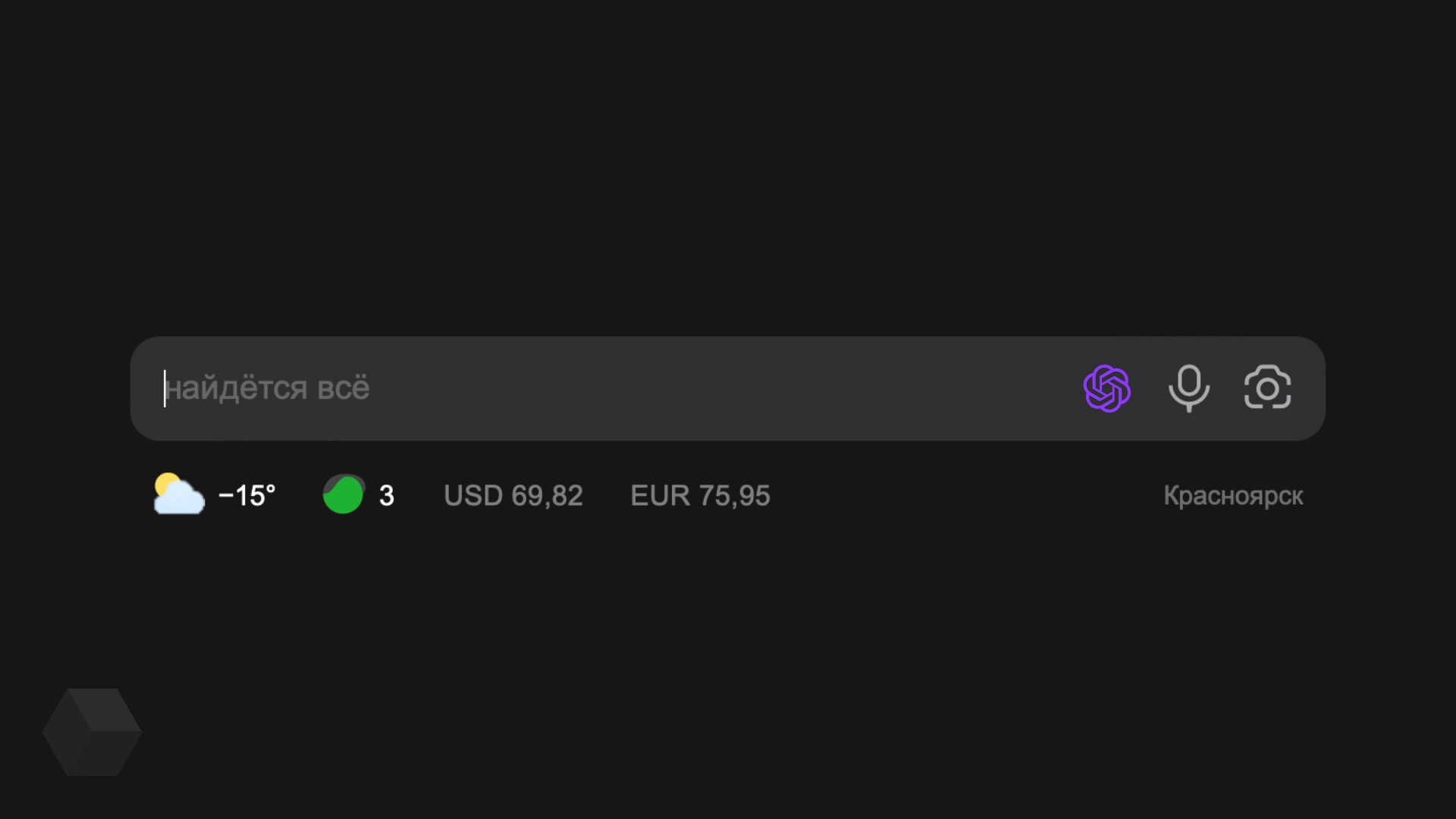Click the blinking text cursor in the search bar

[x=165, y=388]
